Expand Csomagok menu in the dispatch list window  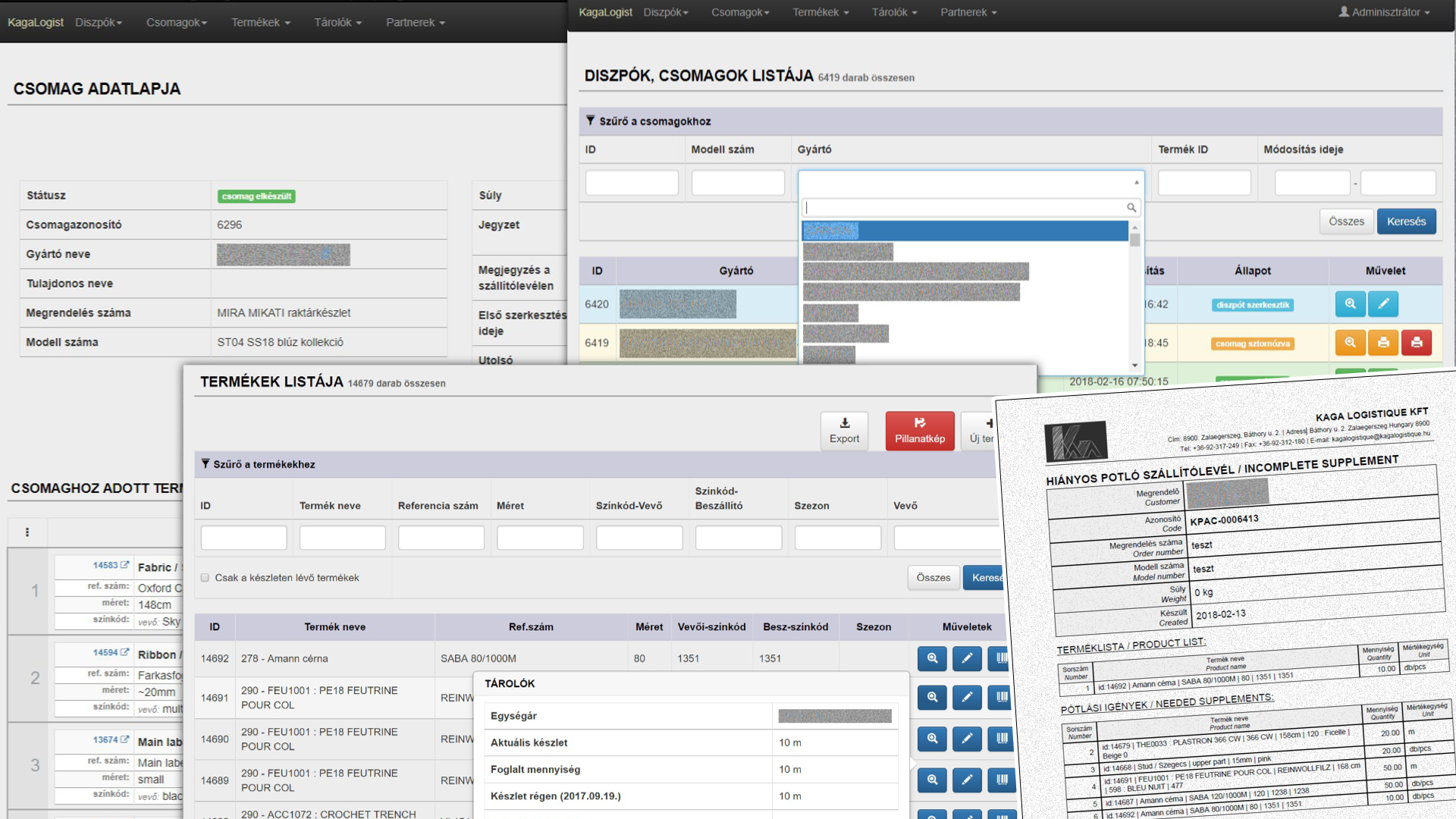click(x=740, y=12)
